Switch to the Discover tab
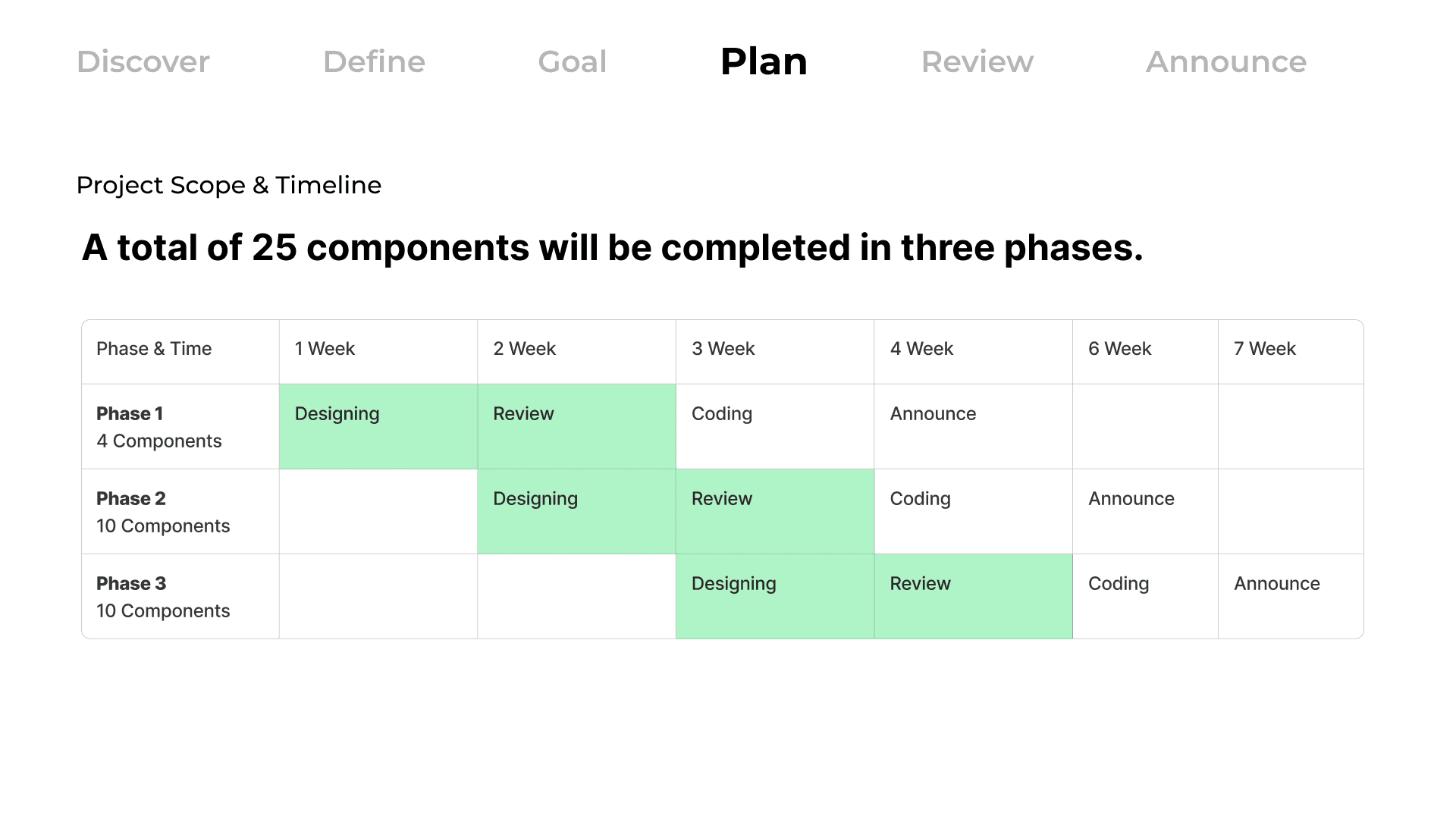Viewport: 1456px width, 819px height. [x=143, y=61]
